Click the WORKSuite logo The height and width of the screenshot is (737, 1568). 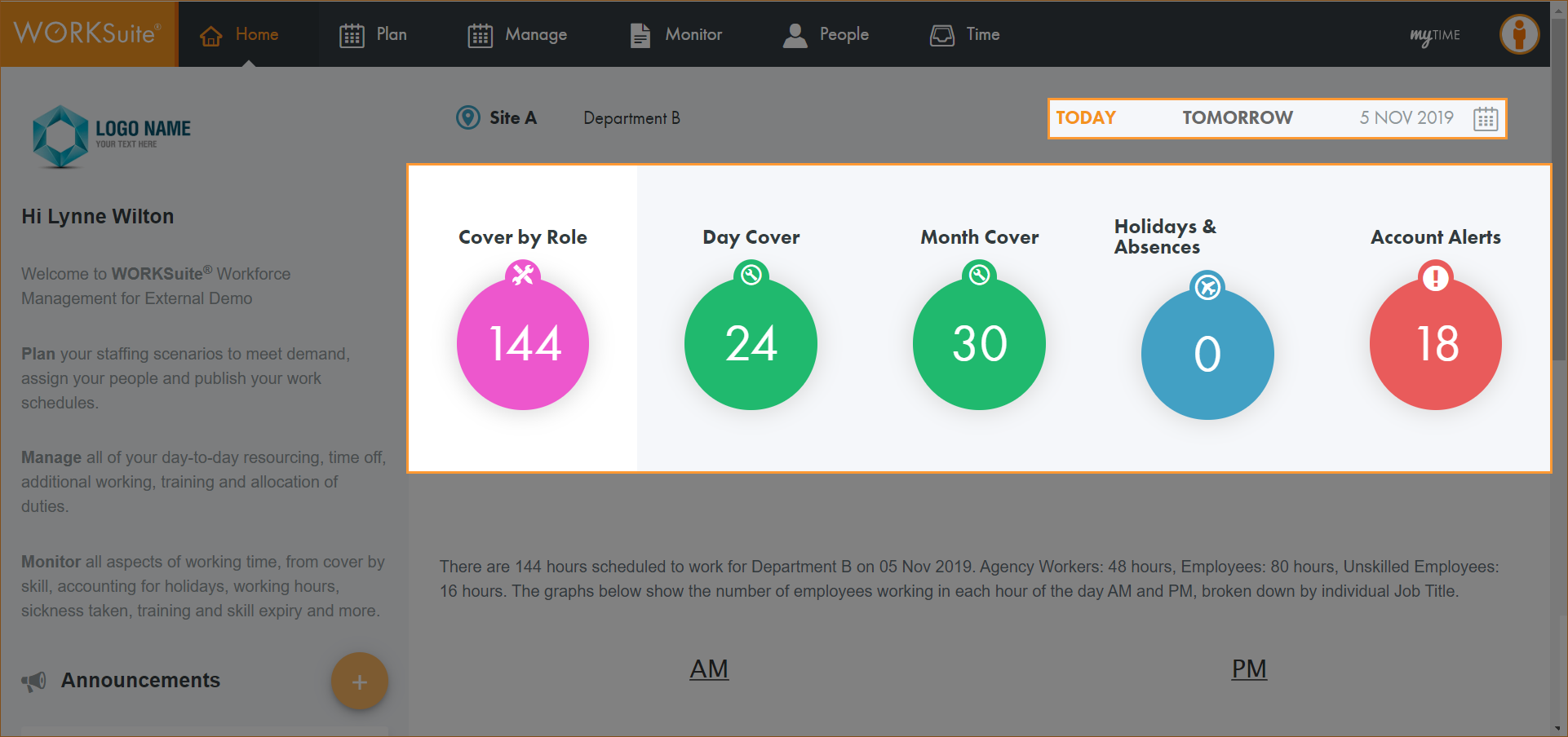tap(88, 33)
